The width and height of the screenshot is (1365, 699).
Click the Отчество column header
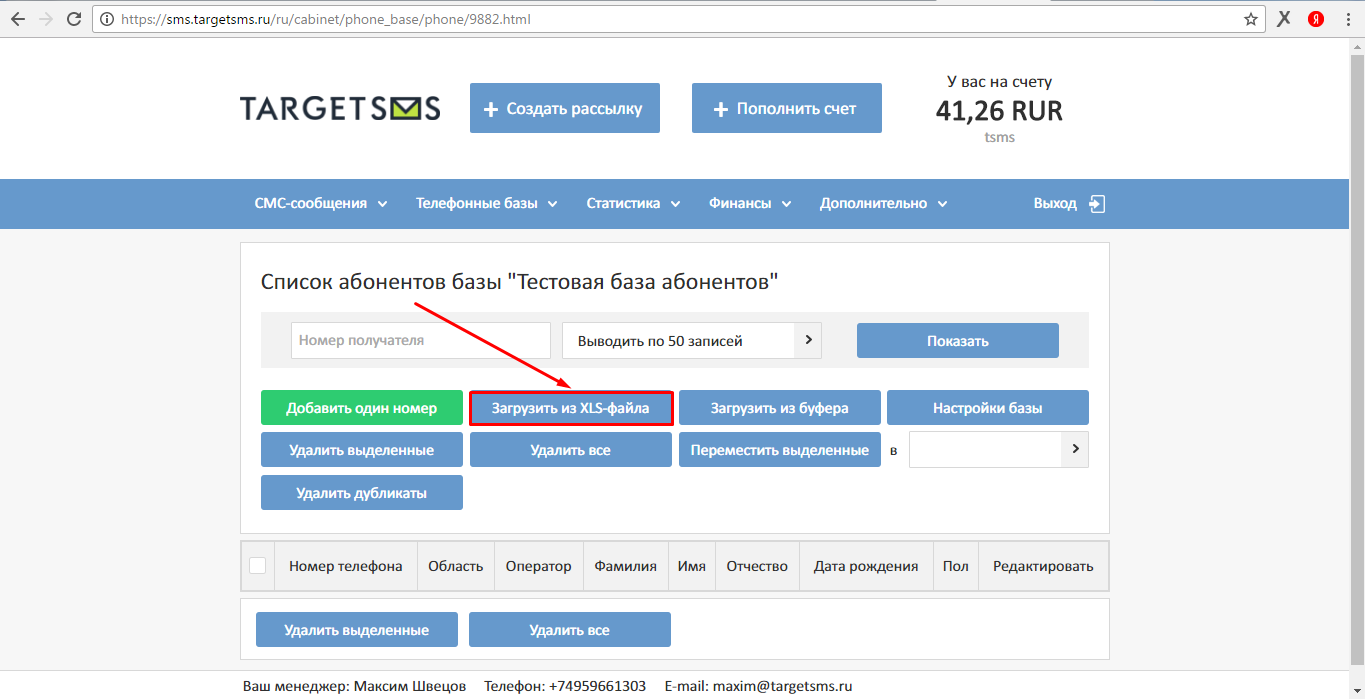coord(758,566)
